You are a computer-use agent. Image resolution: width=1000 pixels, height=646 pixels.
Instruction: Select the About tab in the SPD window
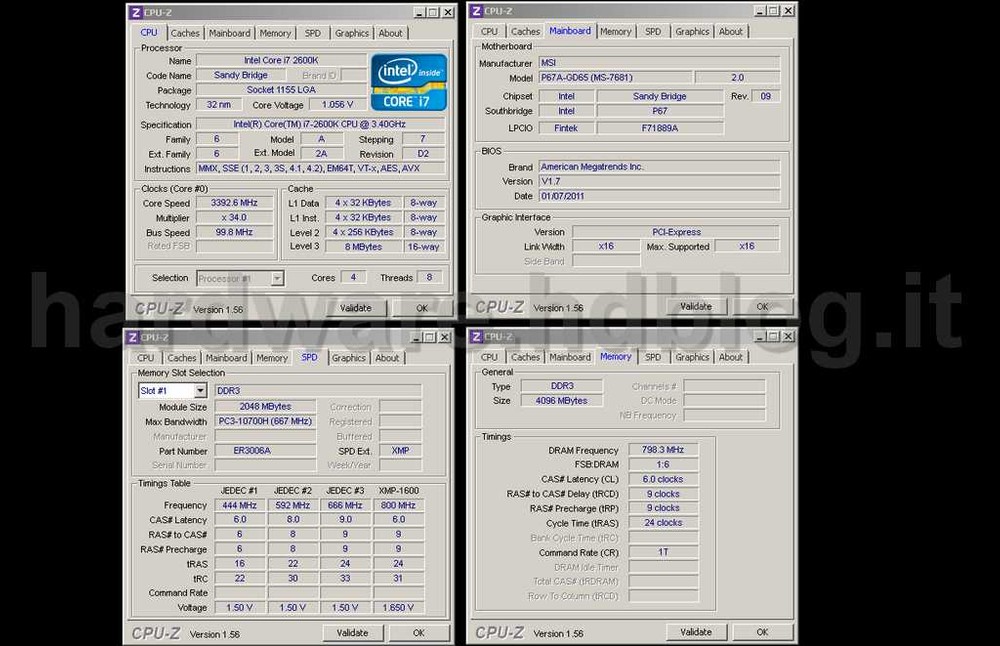click(x=387, y=358)
